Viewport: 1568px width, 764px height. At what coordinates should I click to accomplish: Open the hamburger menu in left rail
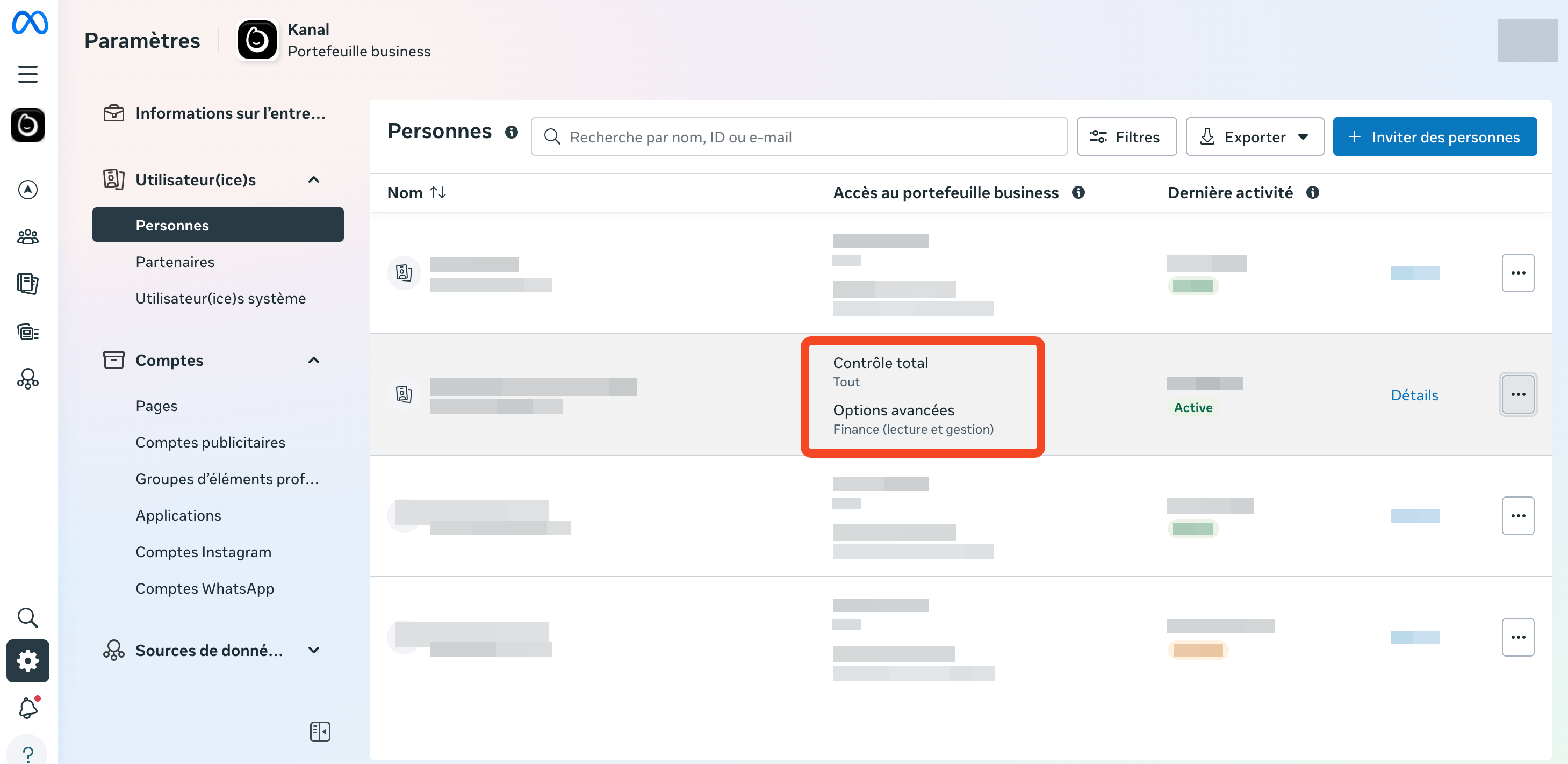(28, 74)
